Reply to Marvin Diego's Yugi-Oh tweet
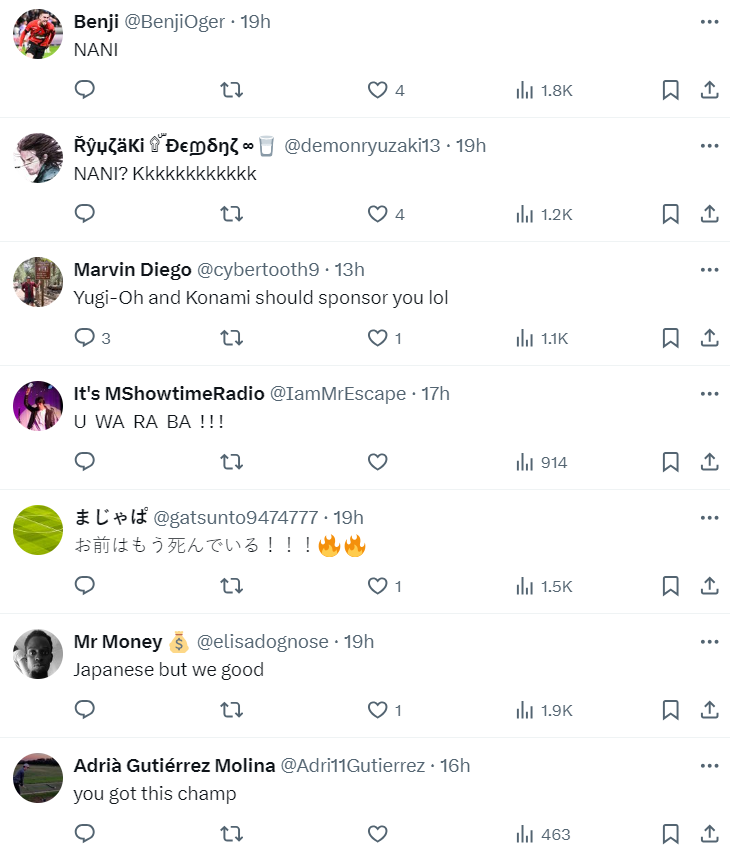This screenshot has width=730, height=861. tap(85, 338)
